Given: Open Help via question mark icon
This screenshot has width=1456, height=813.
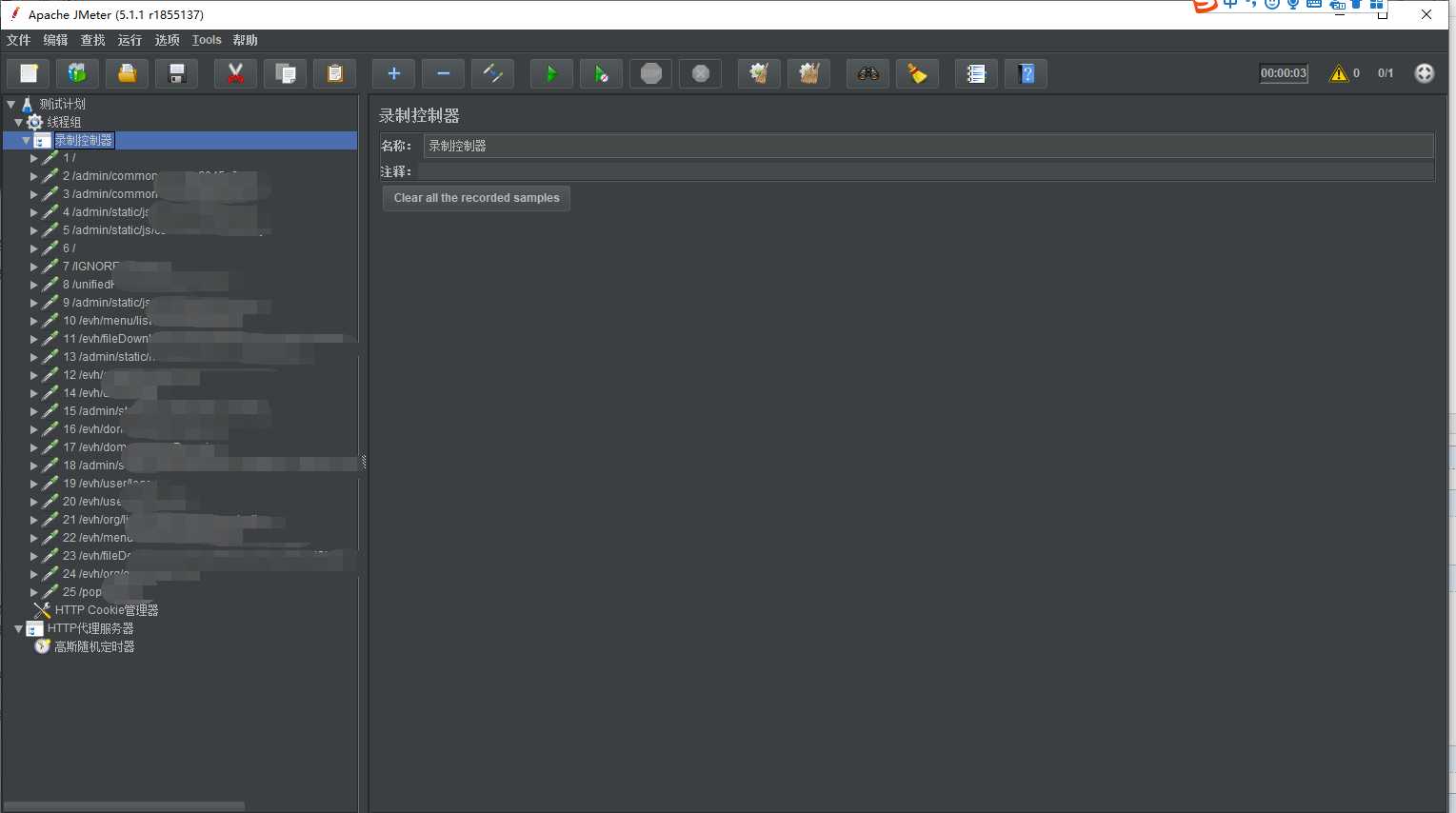Looking at the screenshot, I should click(x=1026, y=73).
